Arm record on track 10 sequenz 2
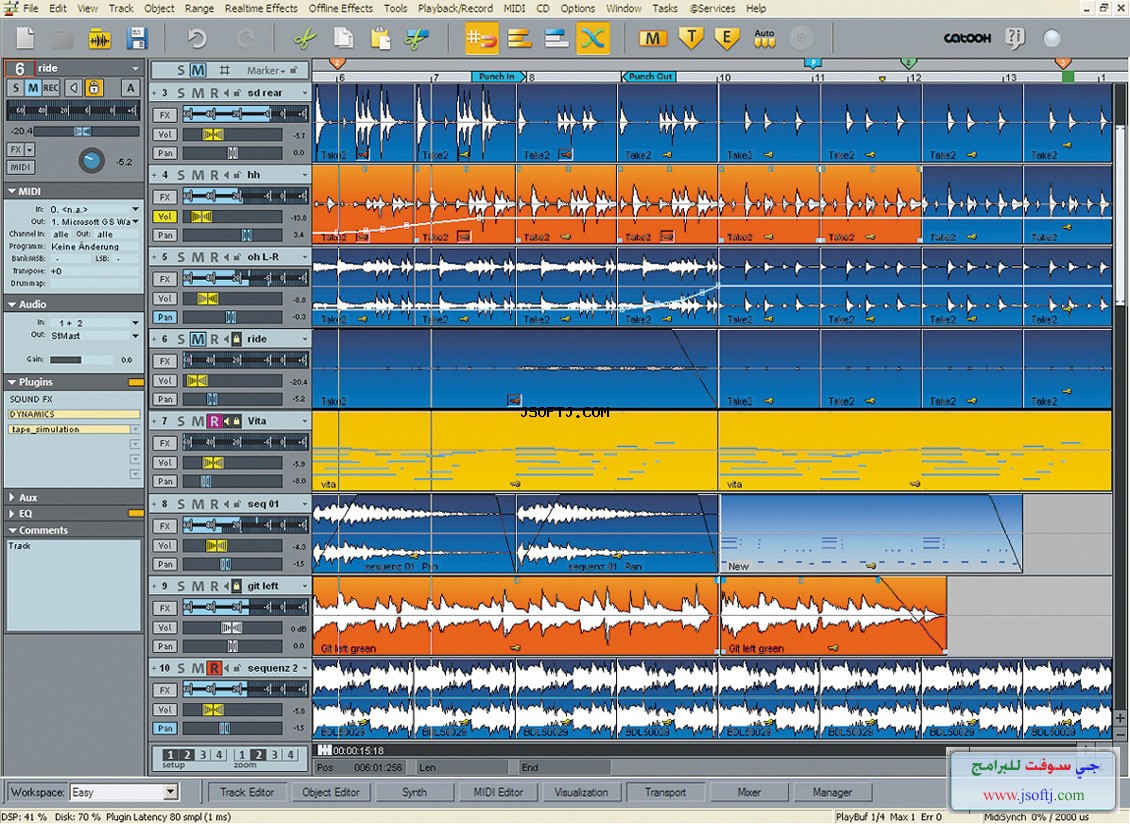This screenshot has width=1130, height=824. (214, 668)
